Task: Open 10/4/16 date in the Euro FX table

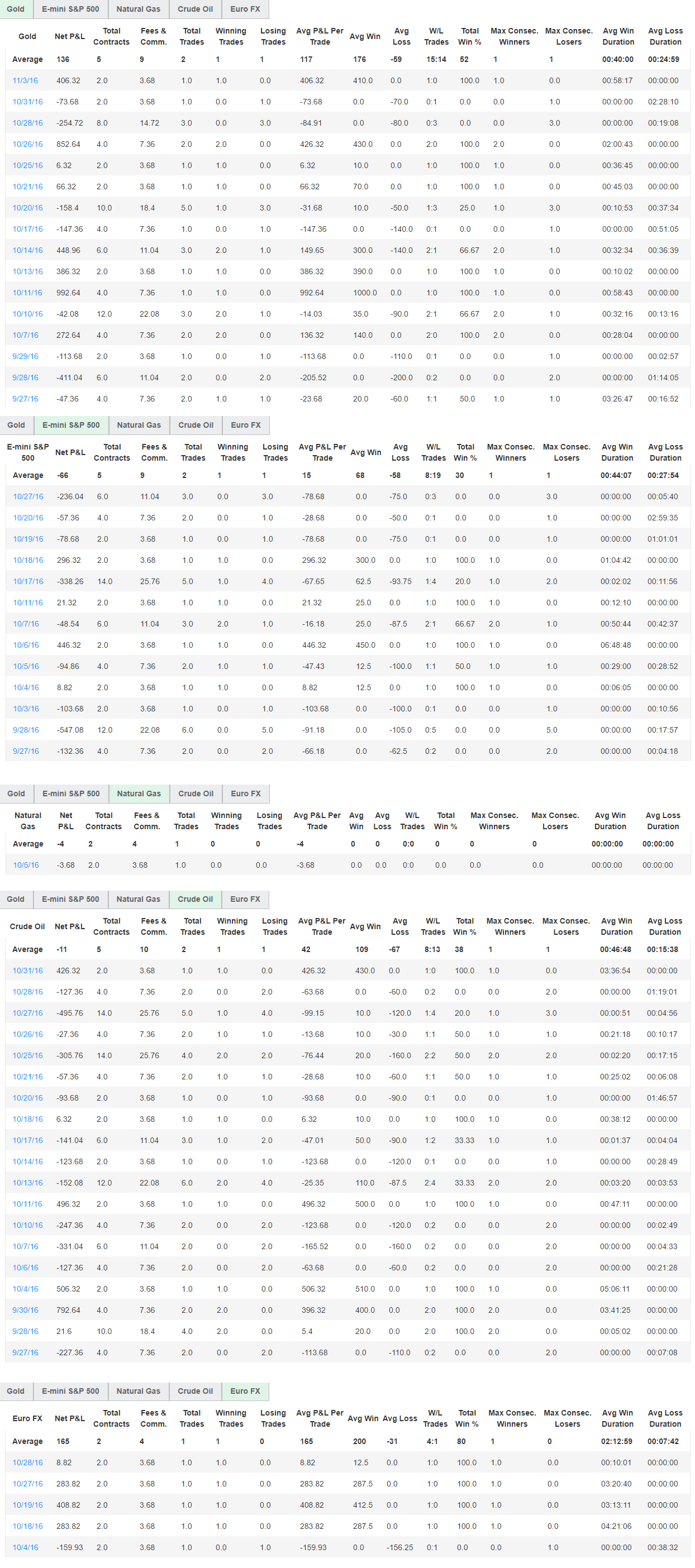Action: pyautogui.click(x=25, y=1547)
